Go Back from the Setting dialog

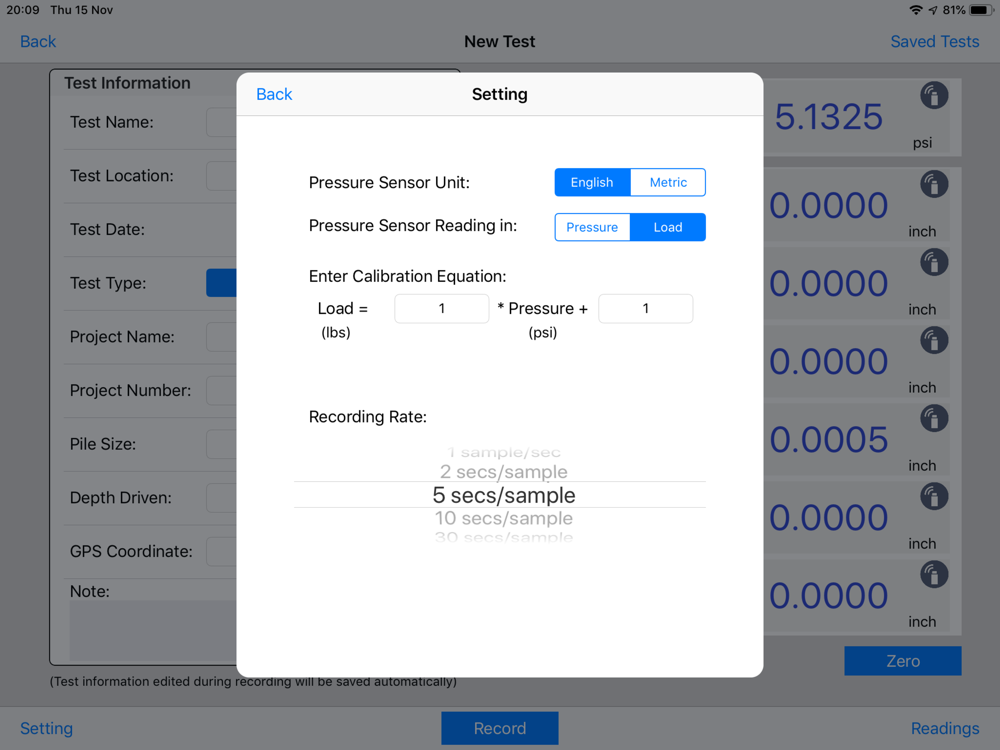[274, 94]
